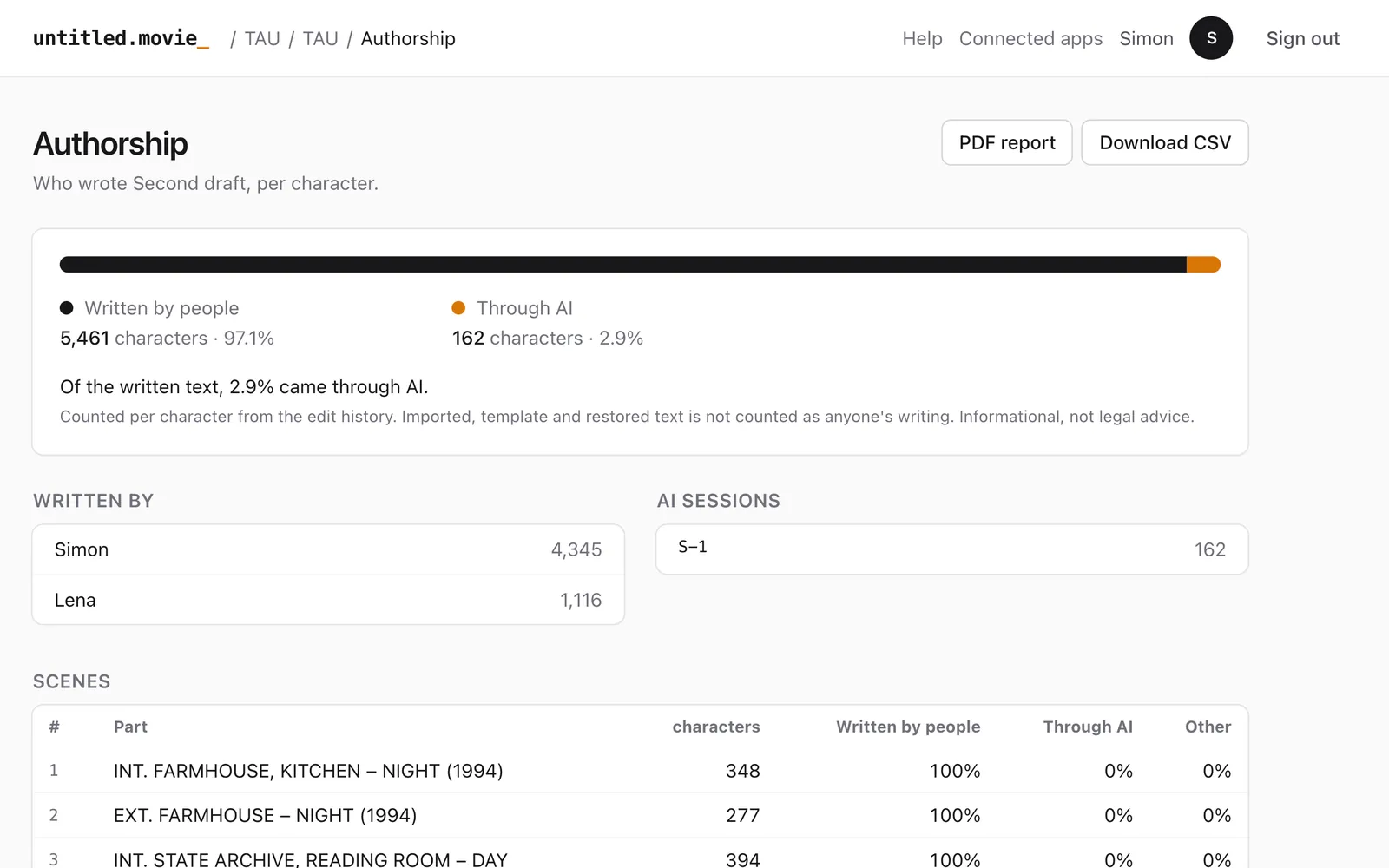Select the Simon row in Written By

coord(328,549)
